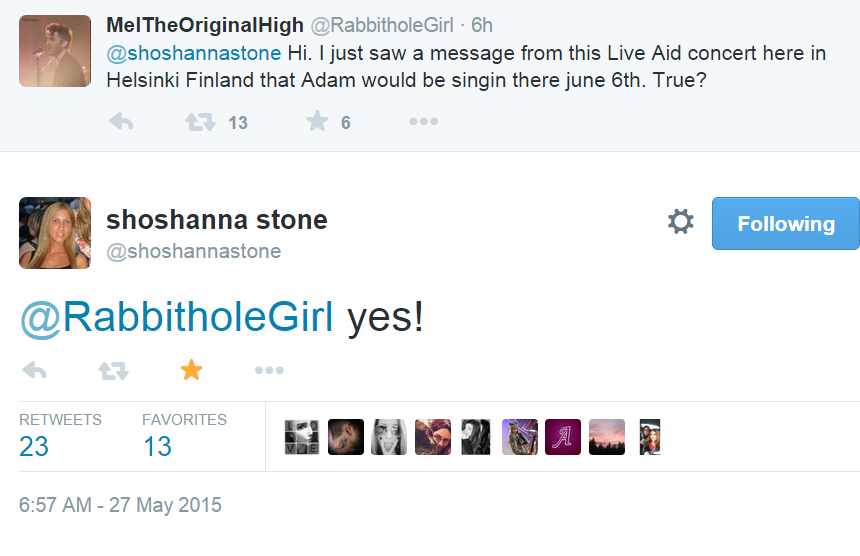
Task: Open the @RabbitholeGirl mention in reply
Action: 176,317
